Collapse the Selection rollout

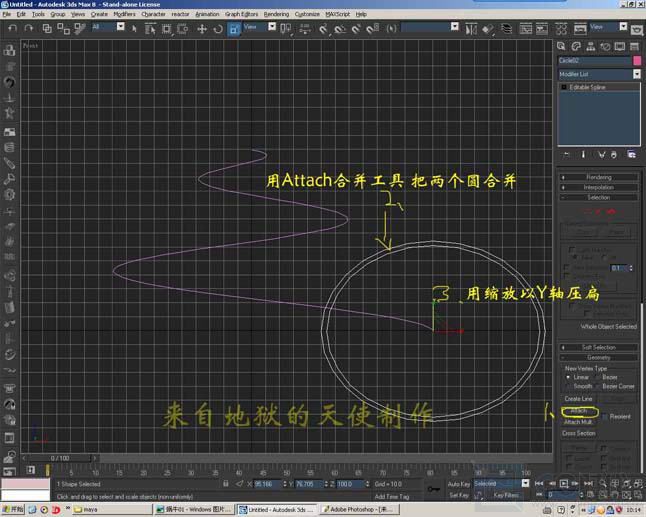599,198
